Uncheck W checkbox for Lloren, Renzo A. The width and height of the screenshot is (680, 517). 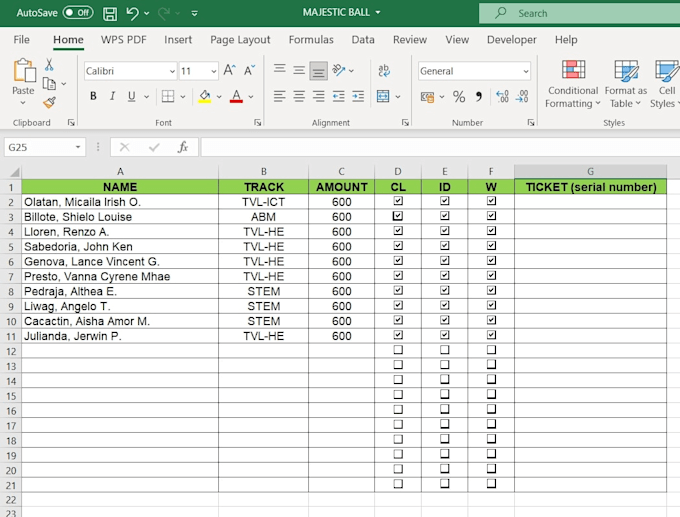click(491, 230)
